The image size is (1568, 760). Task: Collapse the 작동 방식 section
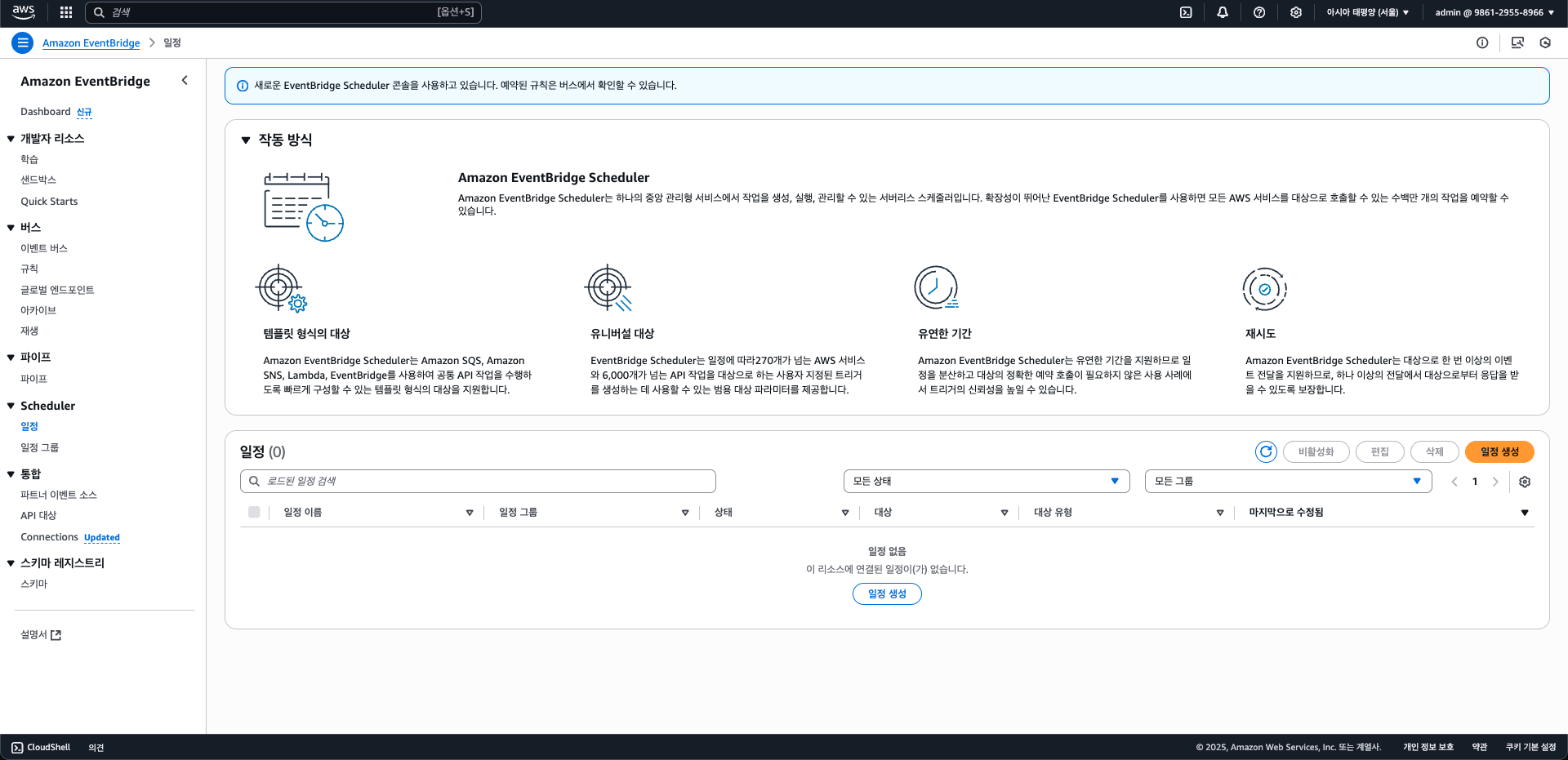[x=246, y=140]
